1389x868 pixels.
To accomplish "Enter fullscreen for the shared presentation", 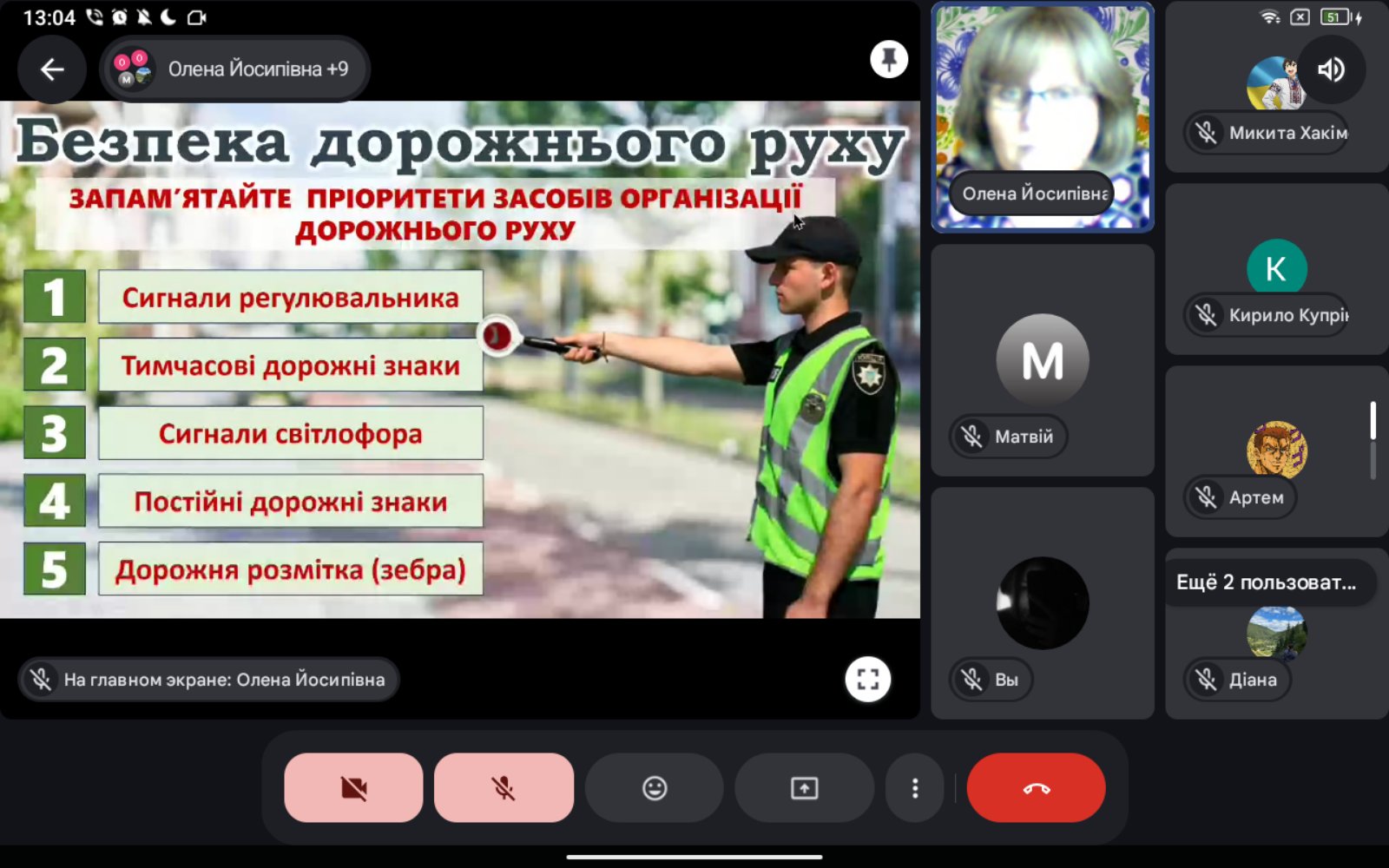I will 867,679.
